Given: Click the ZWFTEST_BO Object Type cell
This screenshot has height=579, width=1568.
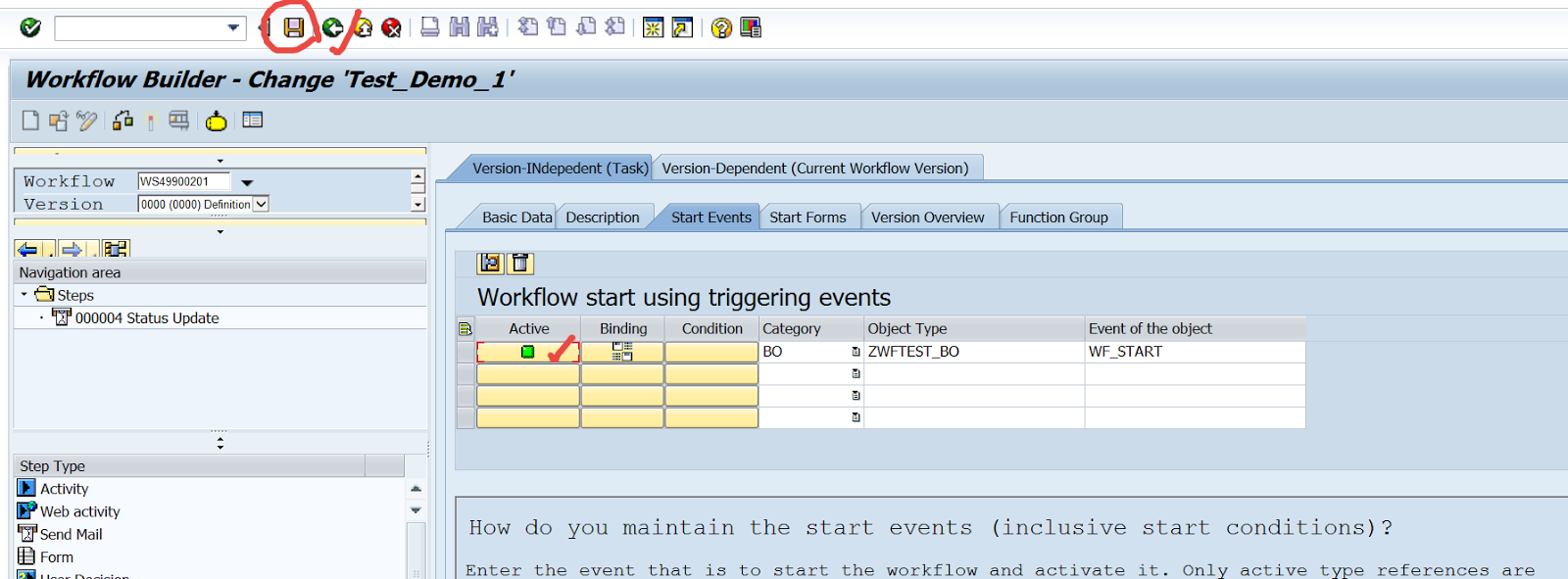Looking at the screenshot, I should click(974, 352).
